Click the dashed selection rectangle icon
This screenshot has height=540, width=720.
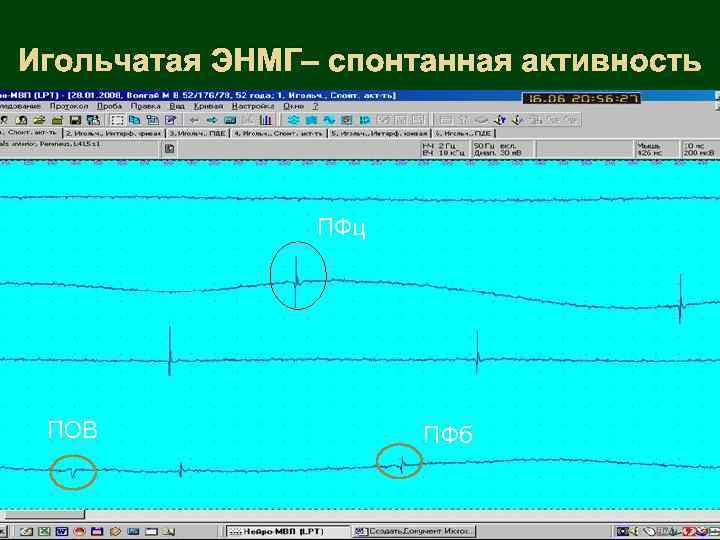click(117, 120)
